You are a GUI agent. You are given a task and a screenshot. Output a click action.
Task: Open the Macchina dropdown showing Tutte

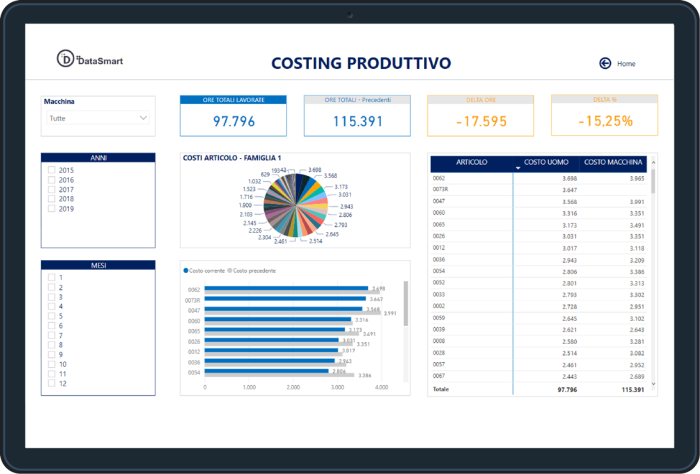pyautogui.click(x=98, y=118)
